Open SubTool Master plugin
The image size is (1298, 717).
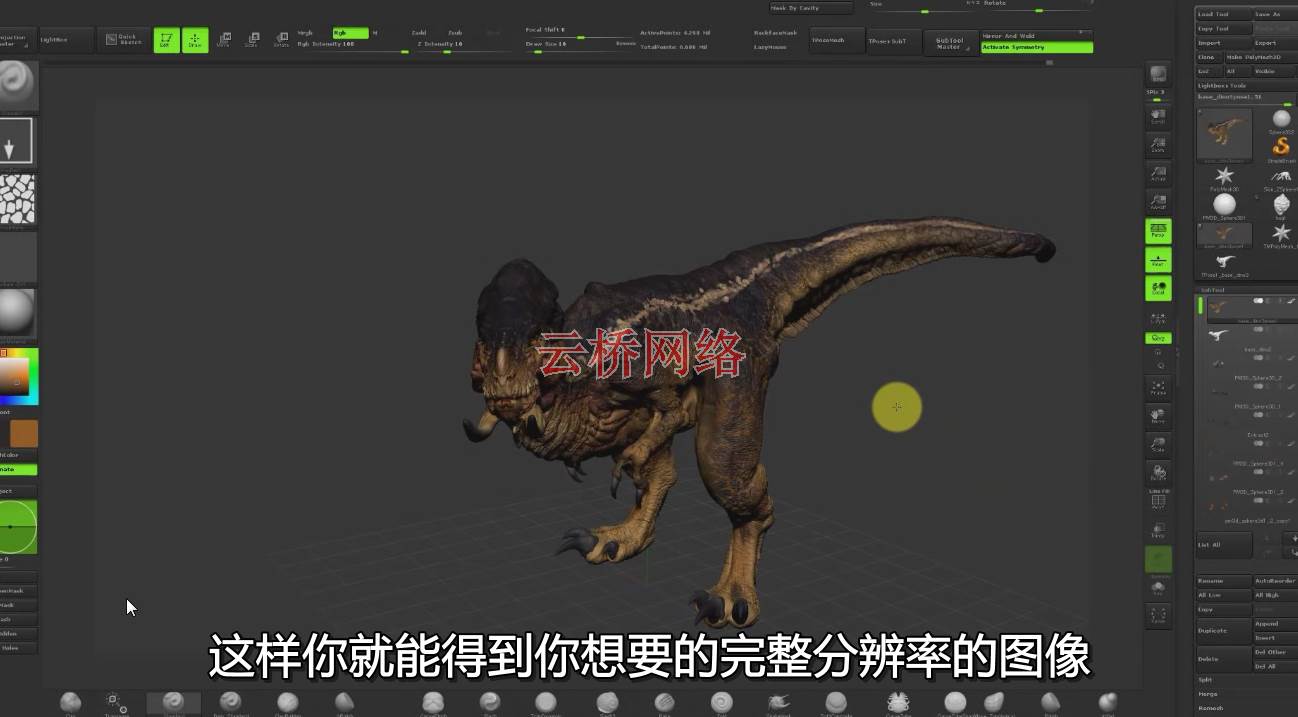click(949, 42)
